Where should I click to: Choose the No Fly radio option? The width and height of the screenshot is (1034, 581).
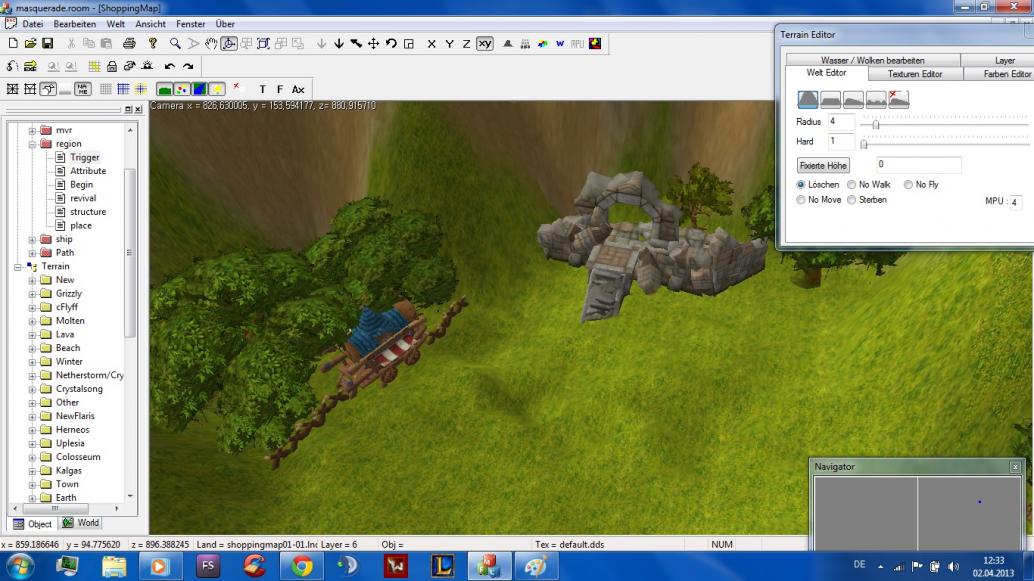coord(908,185)
